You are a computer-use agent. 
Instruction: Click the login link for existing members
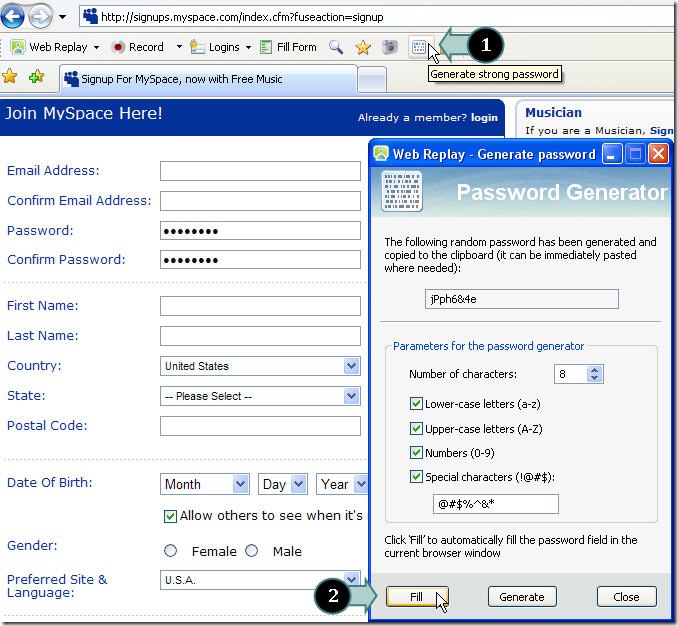pyautogui.click(x=484, y=117)
